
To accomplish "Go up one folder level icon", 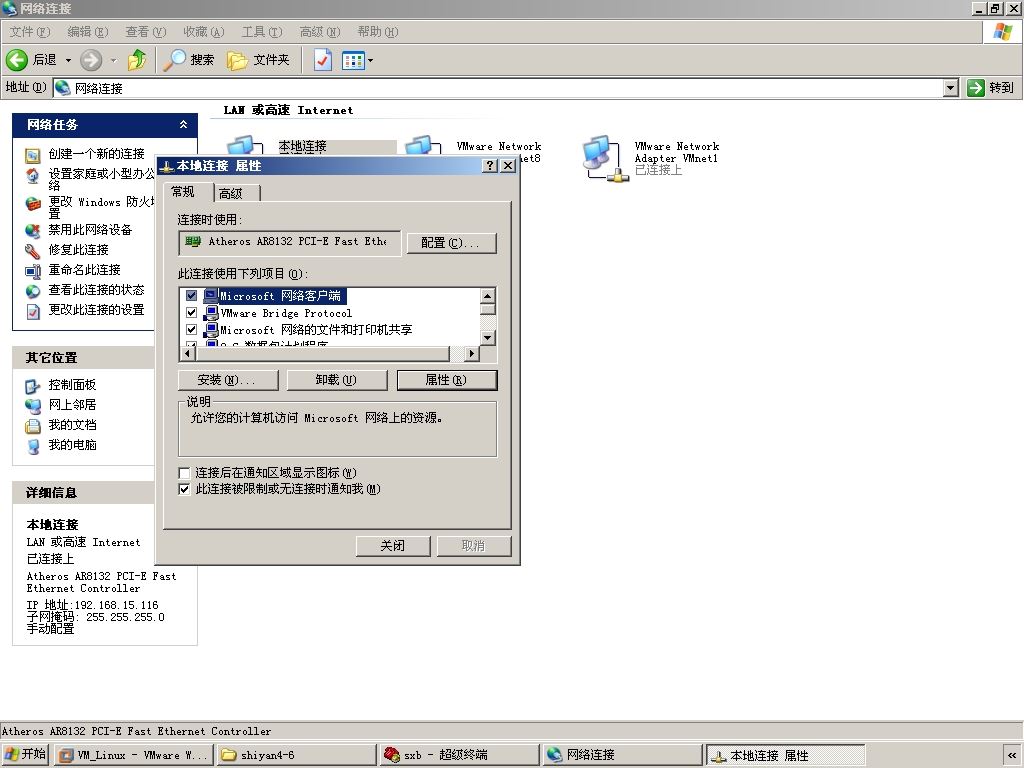I will click(137, 60).
